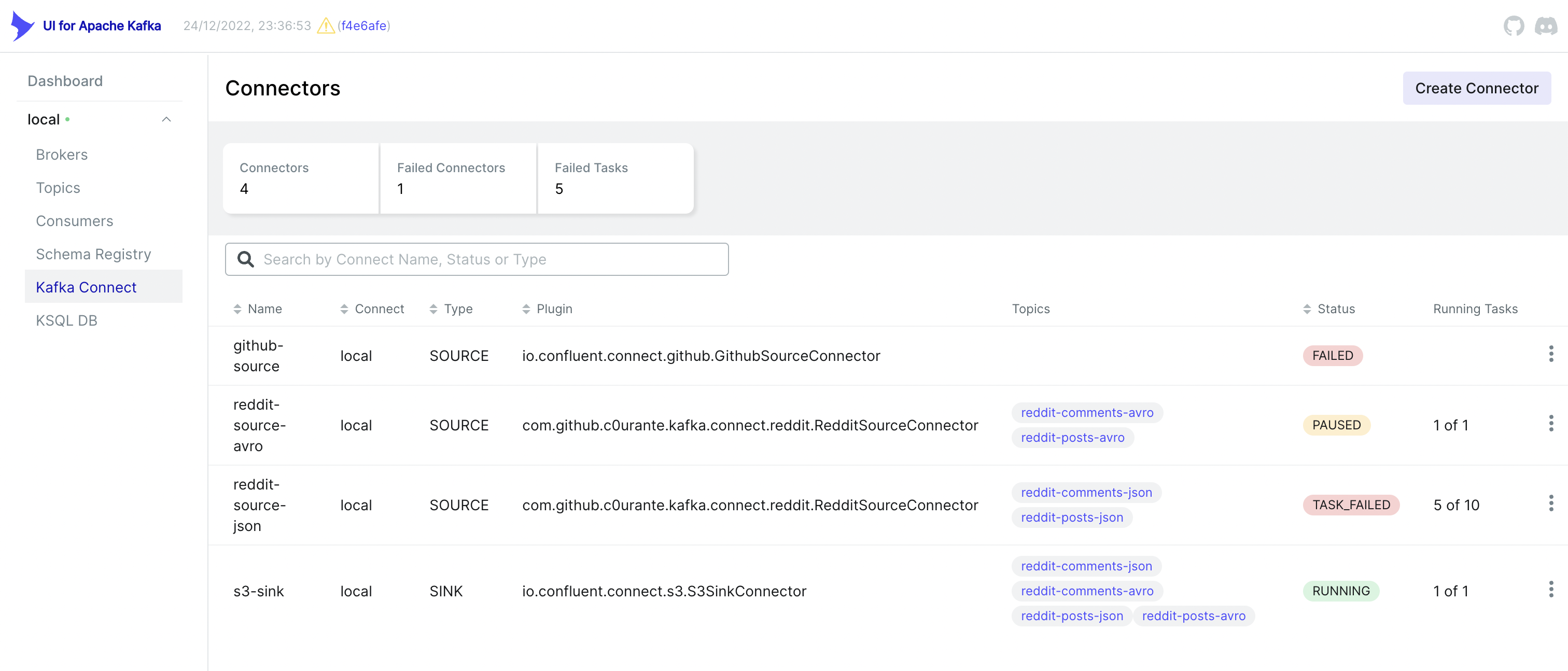
Task: Open reddit-comments-json topic in s3-sink row
Action: point(1086,566)
